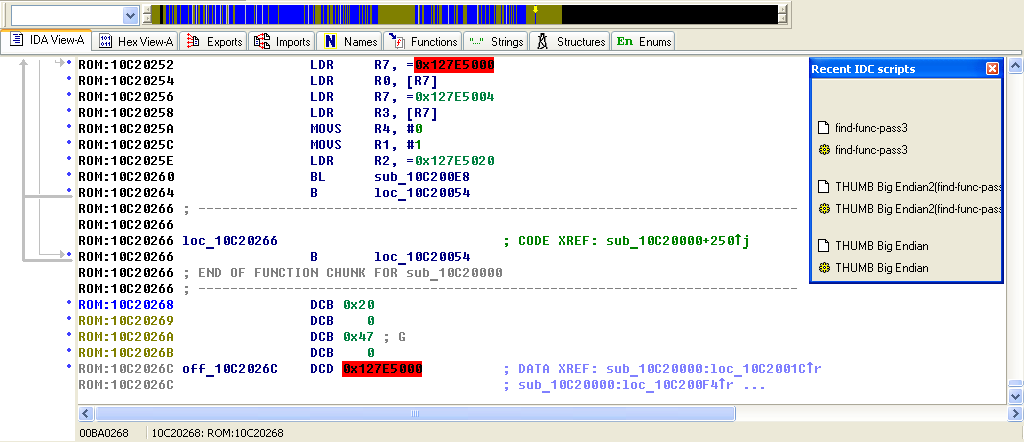Click the horizontal scrollbar thumb
This screenshot has width=1024, height=442.
415,413
